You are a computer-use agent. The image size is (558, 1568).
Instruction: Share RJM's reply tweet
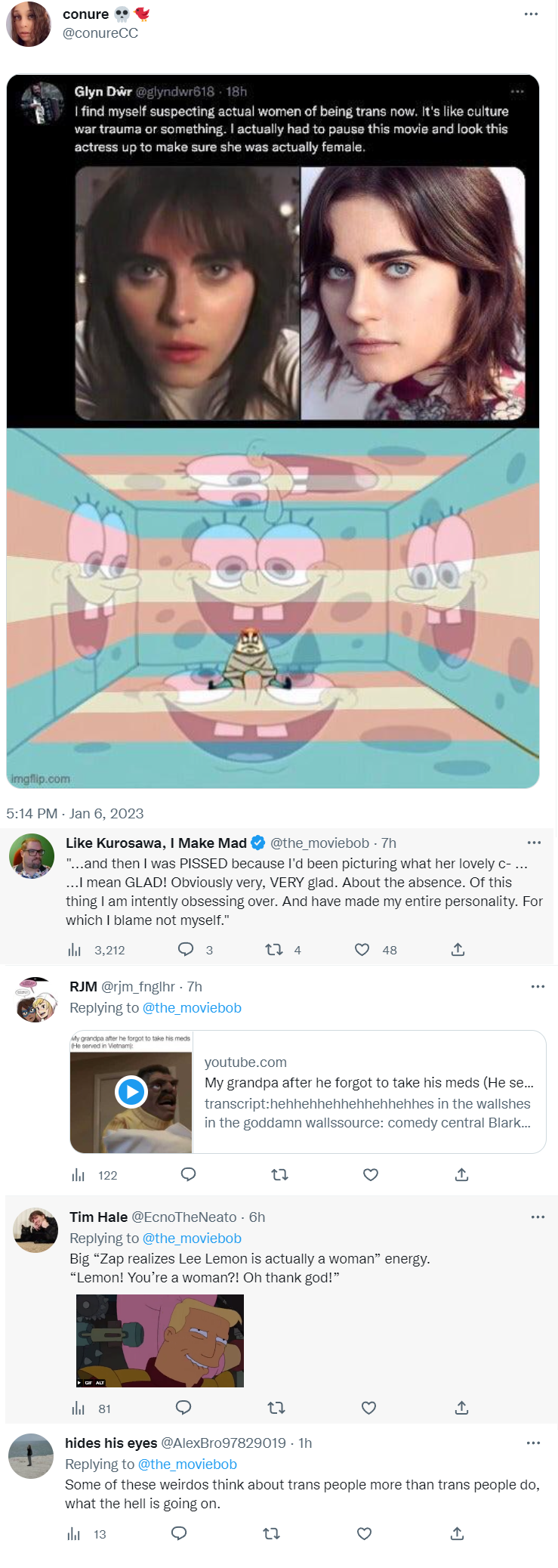(x=462, y=1174)
